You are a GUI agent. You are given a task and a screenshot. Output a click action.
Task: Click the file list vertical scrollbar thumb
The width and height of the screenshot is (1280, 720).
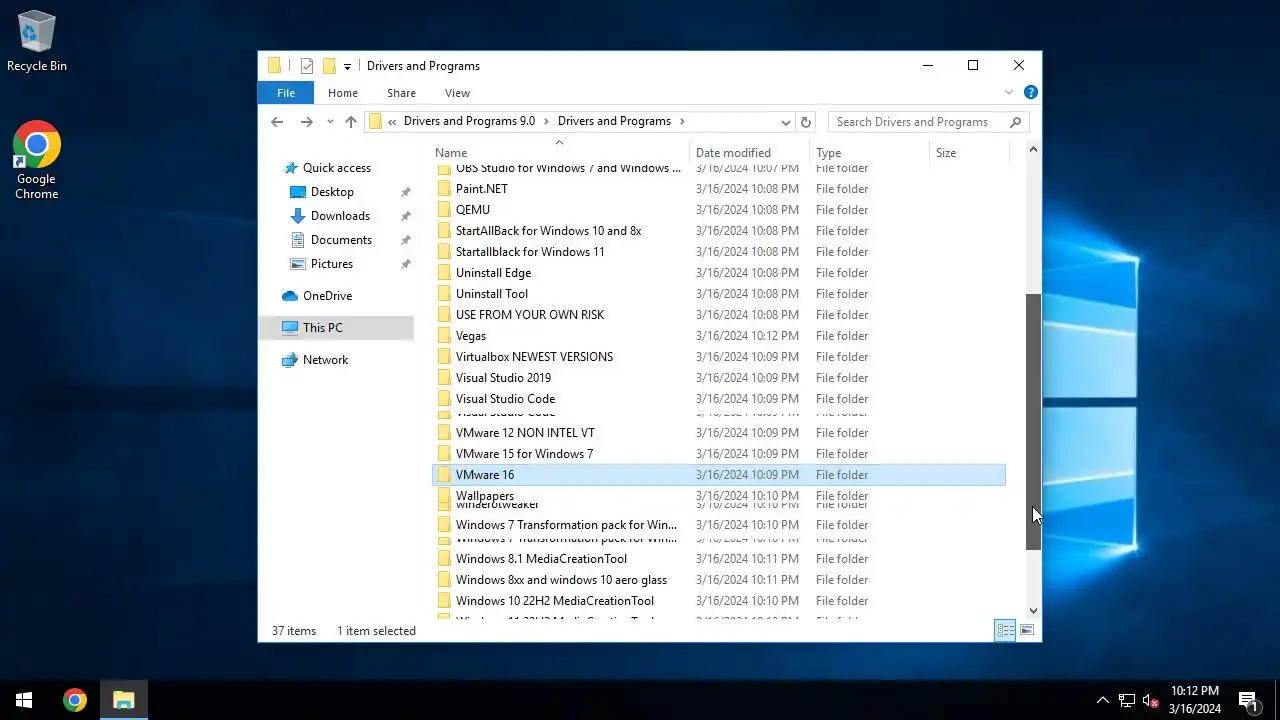[1033, 422]
